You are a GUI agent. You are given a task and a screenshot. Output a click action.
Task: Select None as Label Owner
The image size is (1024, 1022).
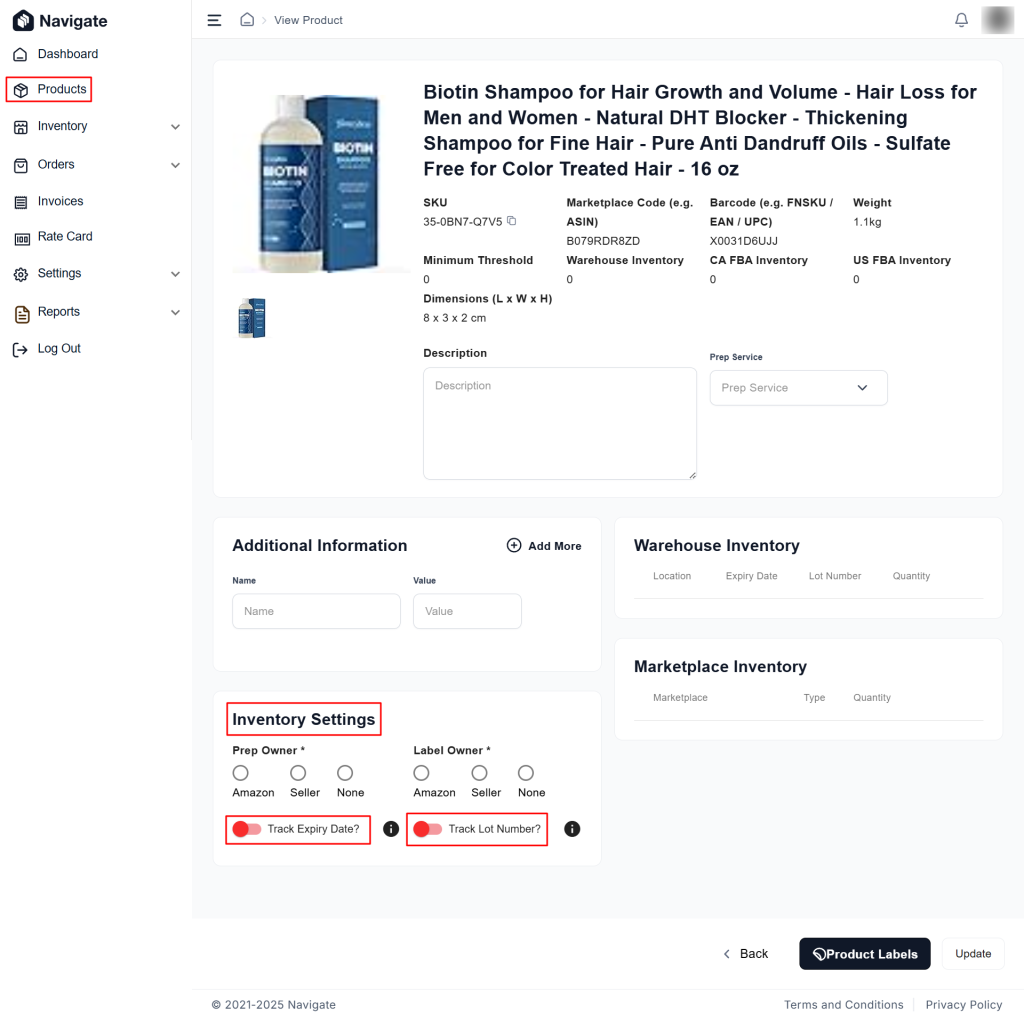pos(526,773)
